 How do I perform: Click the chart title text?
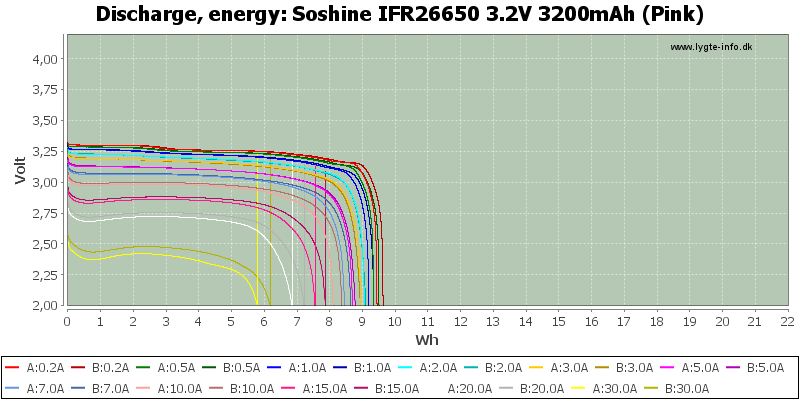(x=399, y=14)
